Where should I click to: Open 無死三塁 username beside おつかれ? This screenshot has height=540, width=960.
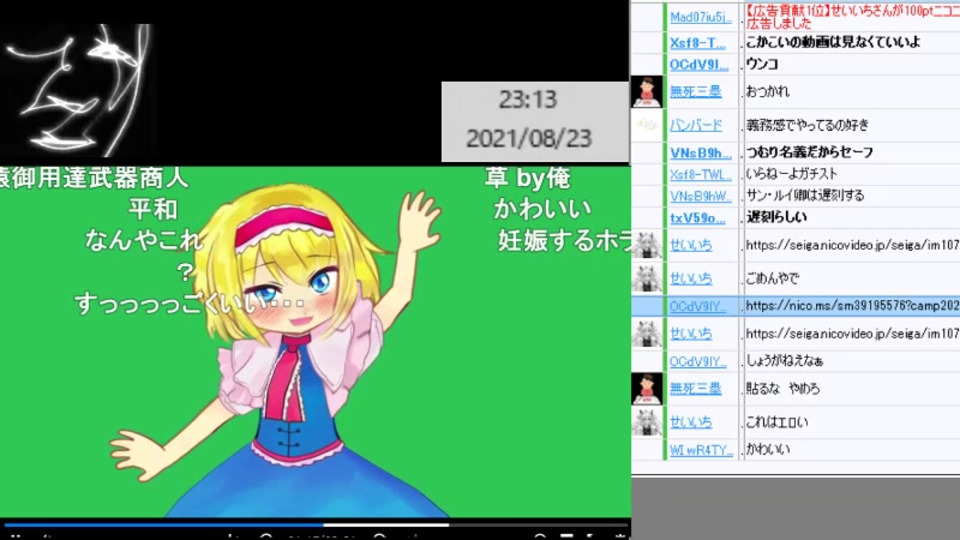pos(696,92)
